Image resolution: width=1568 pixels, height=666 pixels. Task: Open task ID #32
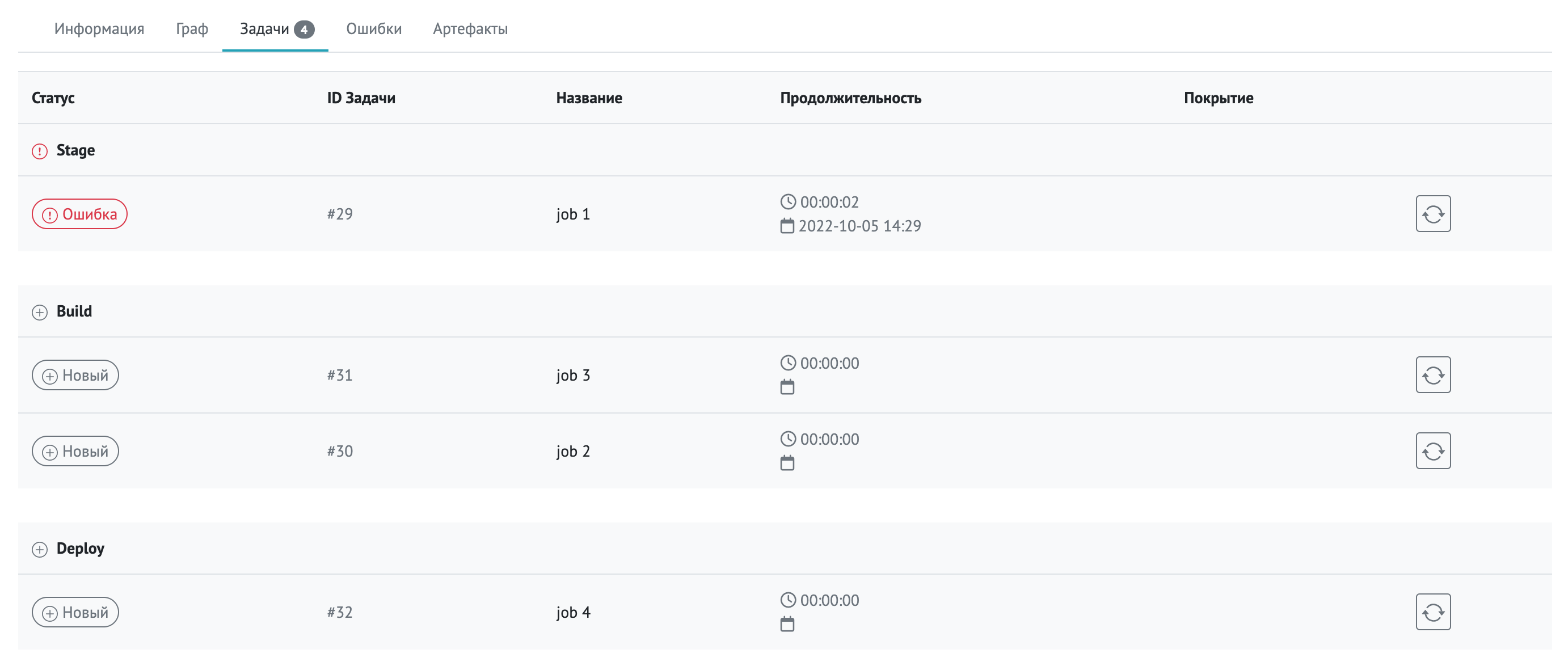pos(340,612)
